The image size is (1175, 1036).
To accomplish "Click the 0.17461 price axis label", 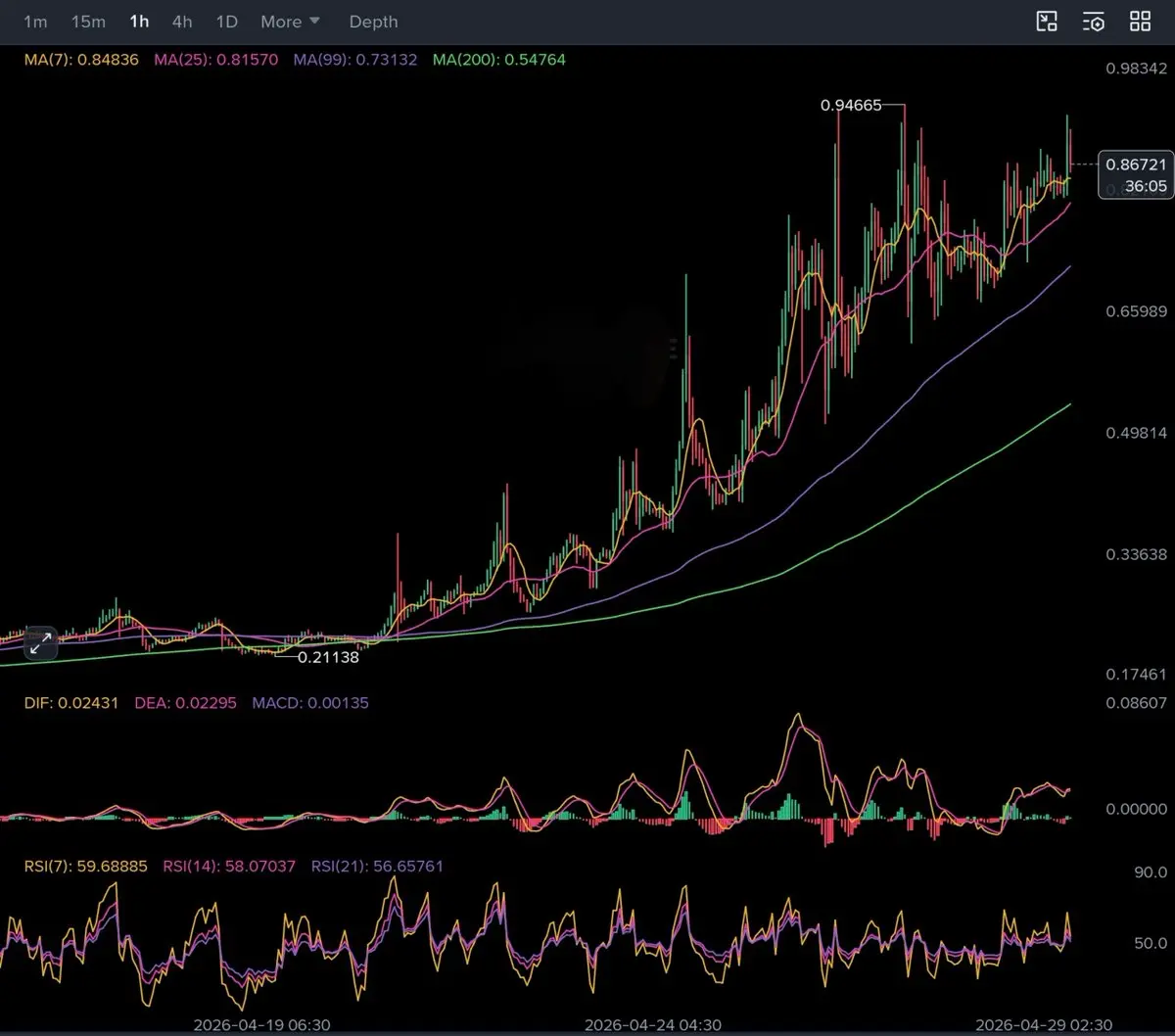I will point(1136,675).
